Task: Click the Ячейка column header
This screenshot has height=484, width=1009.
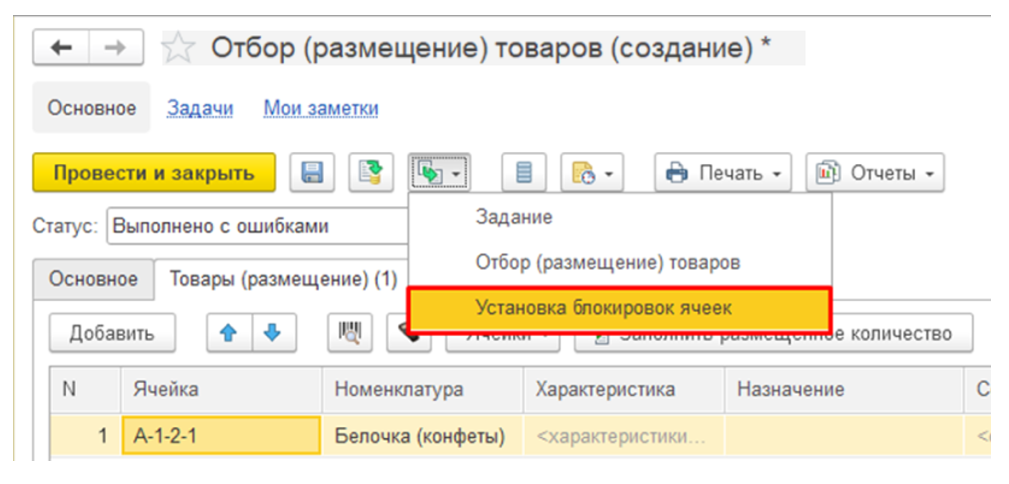Action: (x=221, y=389)
